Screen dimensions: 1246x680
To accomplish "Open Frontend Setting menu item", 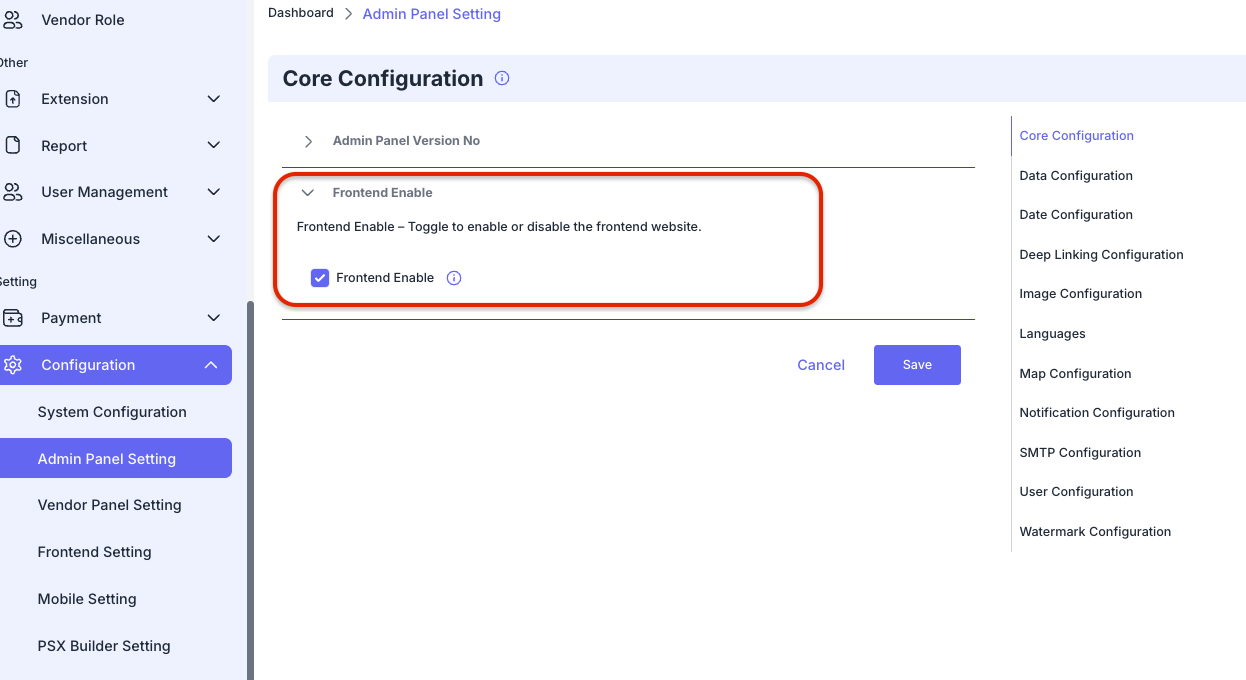I will coord(95,552).
